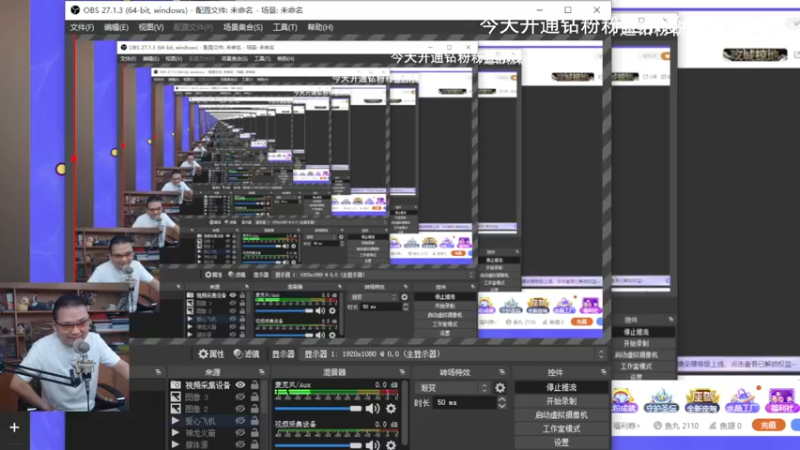Click the front 设置 button in 控件 dock
Image resolution: width=800 pixels, height=450 pixels.
[x=561, y=443]
